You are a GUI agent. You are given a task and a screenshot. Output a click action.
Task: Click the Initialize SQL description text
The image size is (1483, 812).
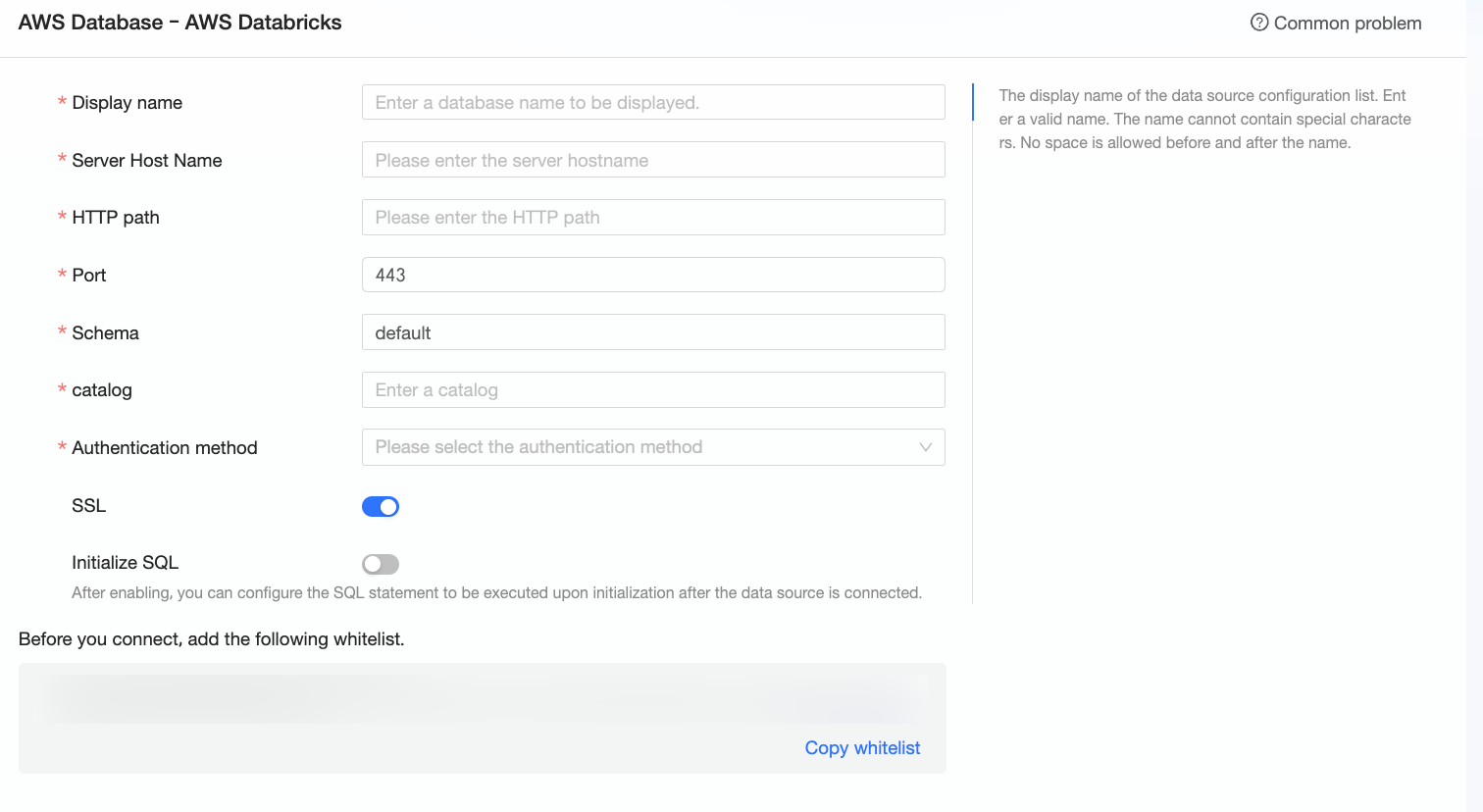[x=497, y=593]
